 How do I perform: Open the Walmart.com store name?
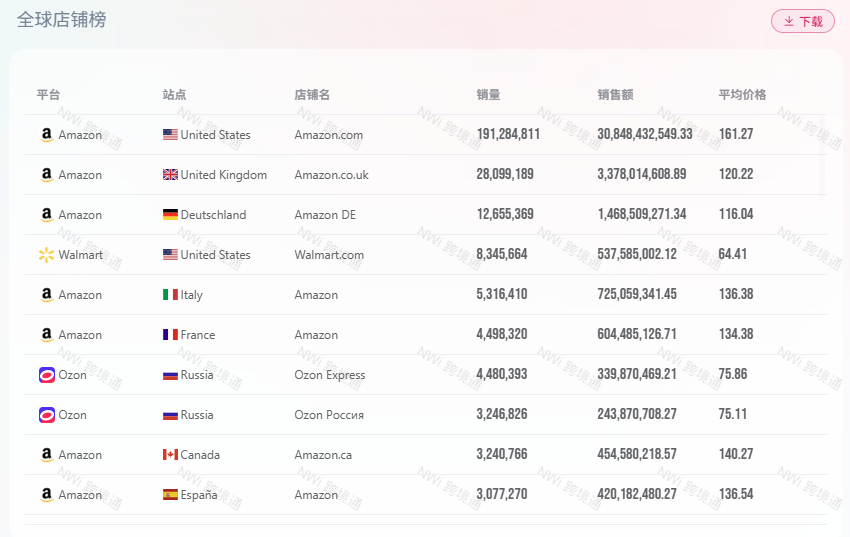(x=329, y=255)
